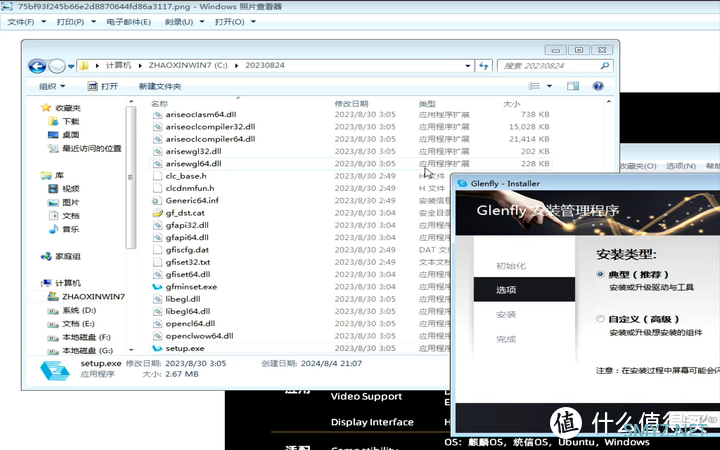This screenshot has height=450, width=720.
Task: Open the address bar history dropdown
Action: point(467,66)
